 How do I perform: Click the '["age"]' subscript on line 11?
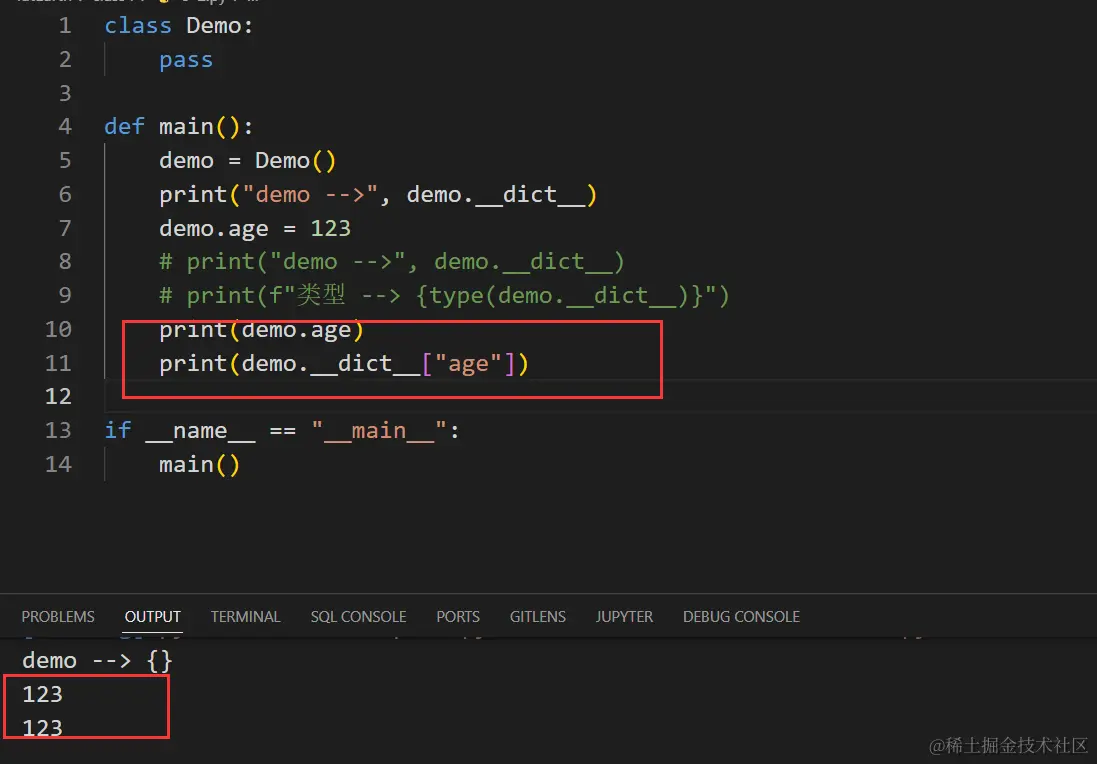pyautogui.click(x=468, y=364)
